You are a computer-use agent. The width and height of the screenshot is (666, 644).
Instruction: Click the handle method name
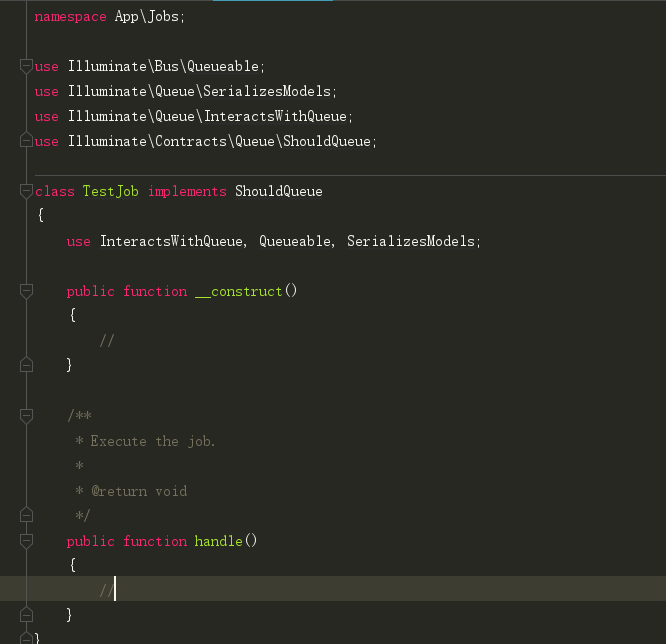point(218,541)
